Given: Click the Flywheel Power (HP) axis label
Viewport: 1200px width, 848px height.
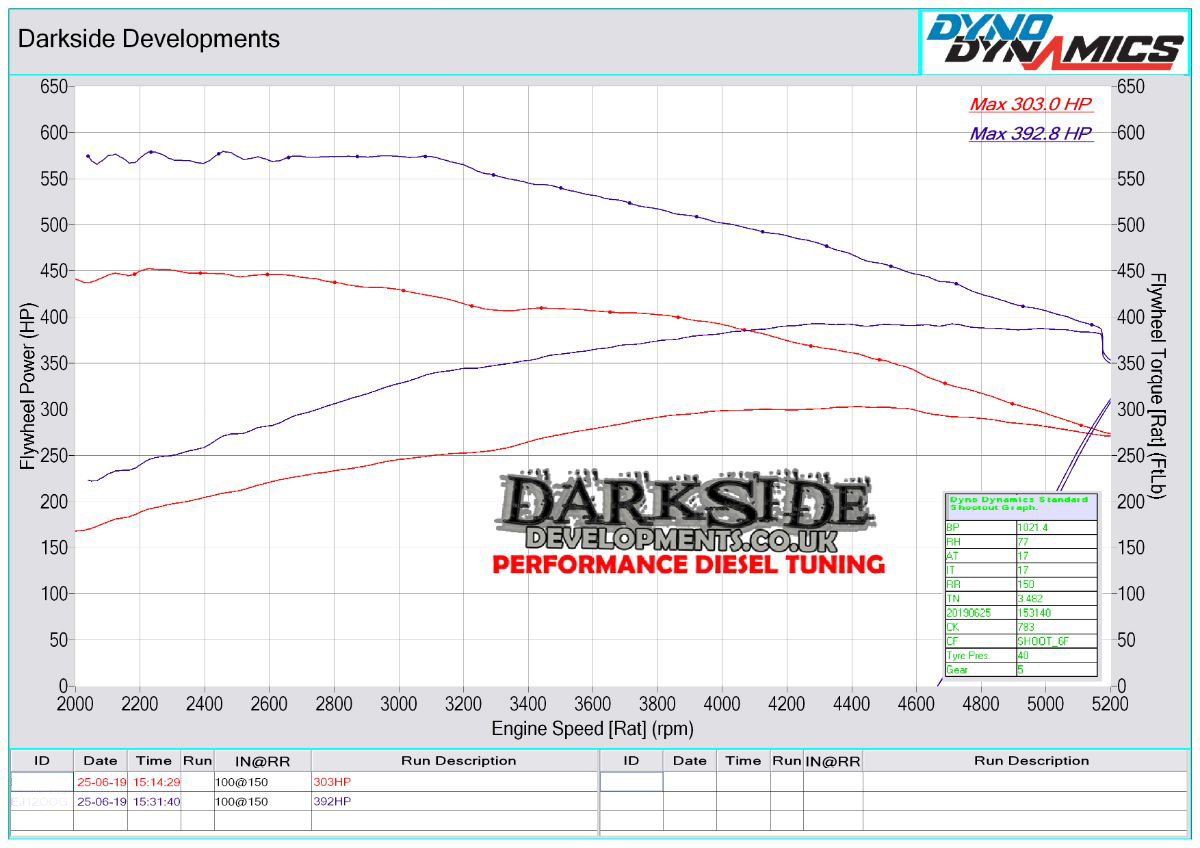Looking at the screenshot, I should 27,389.
